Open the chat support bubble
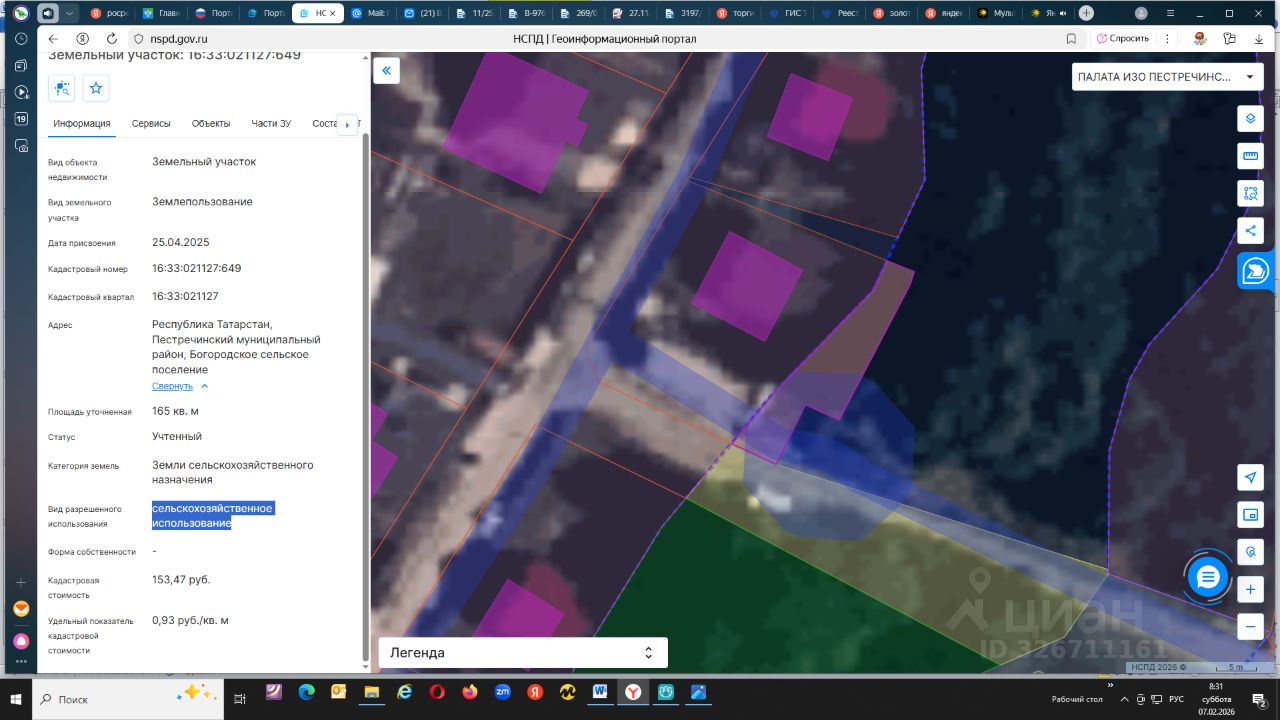1280x720 pixels. point(1208,577)
